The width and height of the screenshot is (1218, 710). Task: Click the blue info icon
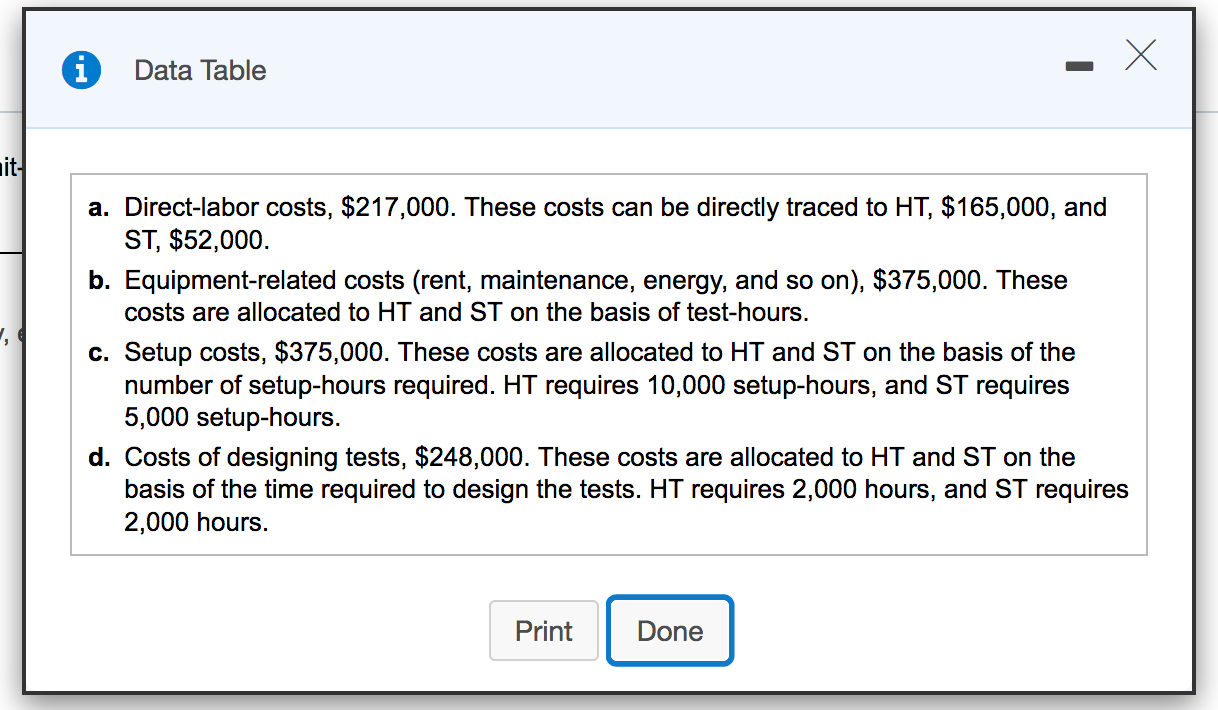pos(81,70)
